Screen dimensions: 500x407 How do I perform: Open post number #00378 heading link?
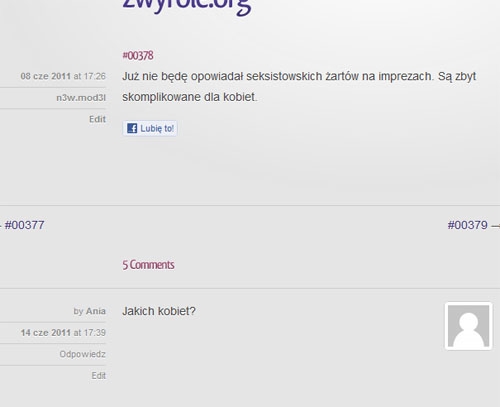[x=138, y=55]
